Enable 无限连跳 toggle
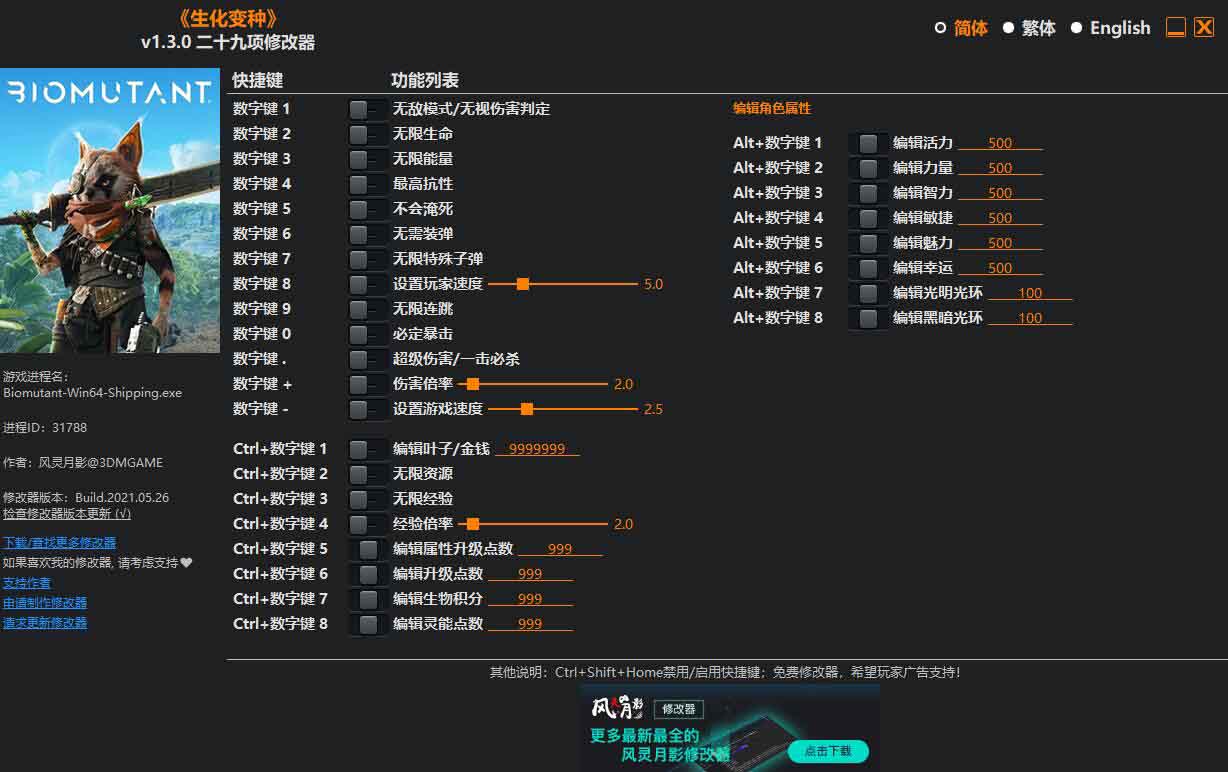This screenshot has height=772, width=1228. pos(368,309)
